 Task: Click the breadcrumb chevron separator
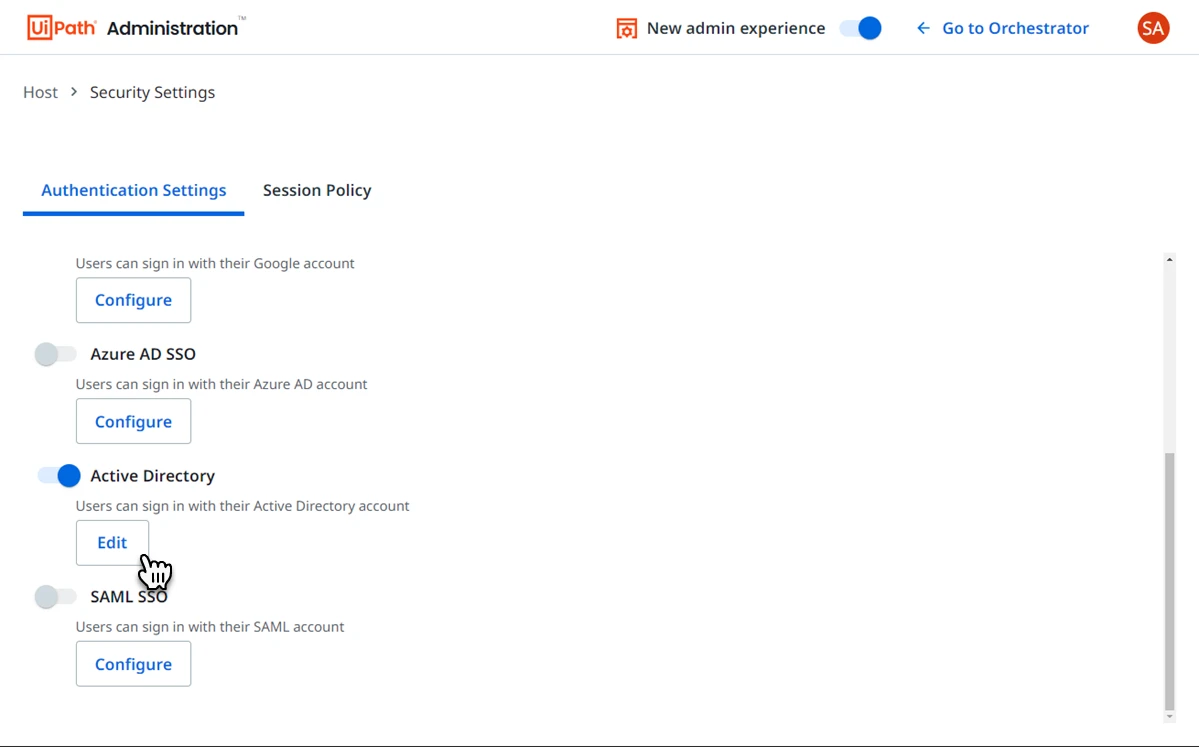coord(74,92)
